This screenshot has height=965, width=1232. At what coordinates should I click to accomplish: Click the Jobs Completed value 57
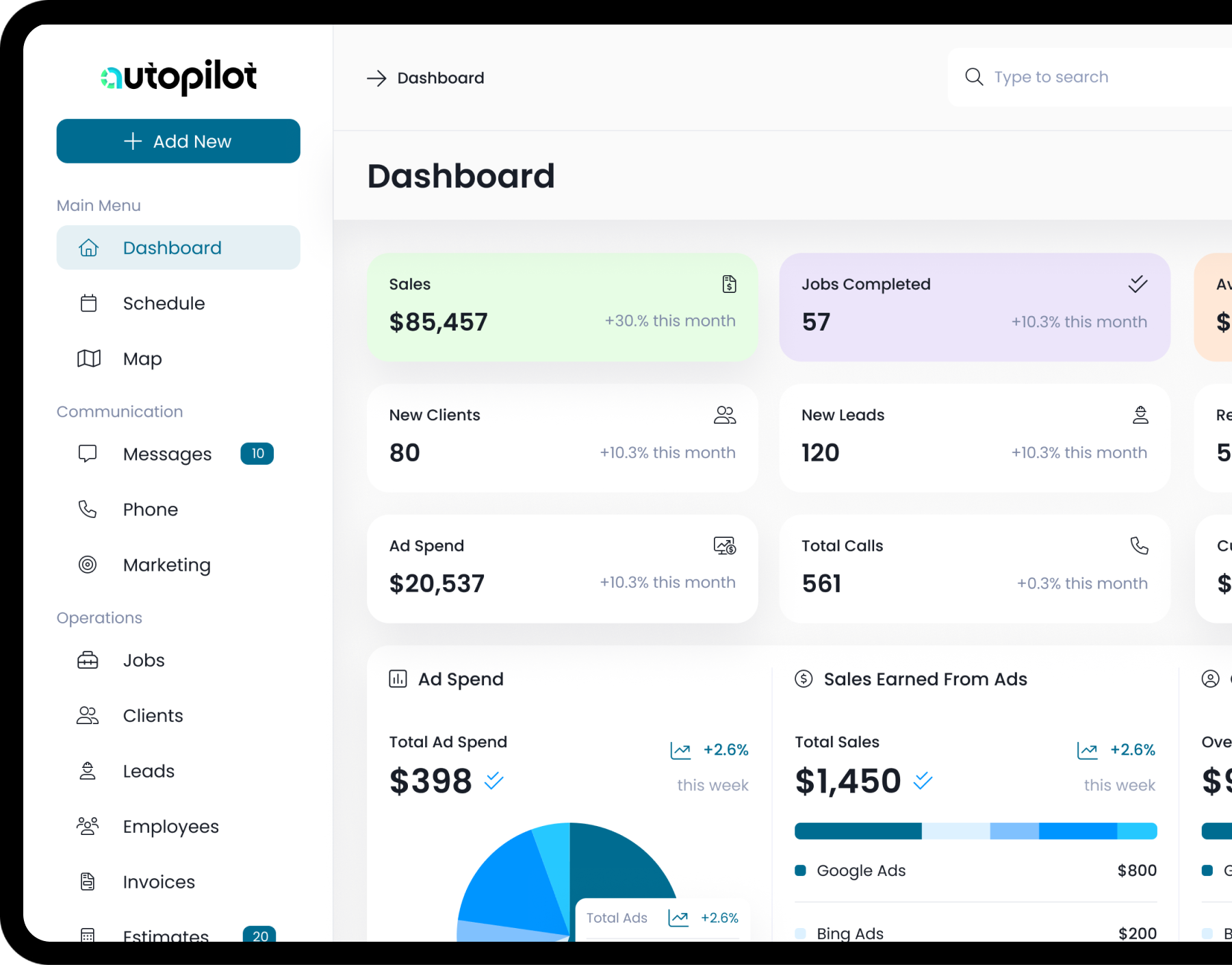816,322
